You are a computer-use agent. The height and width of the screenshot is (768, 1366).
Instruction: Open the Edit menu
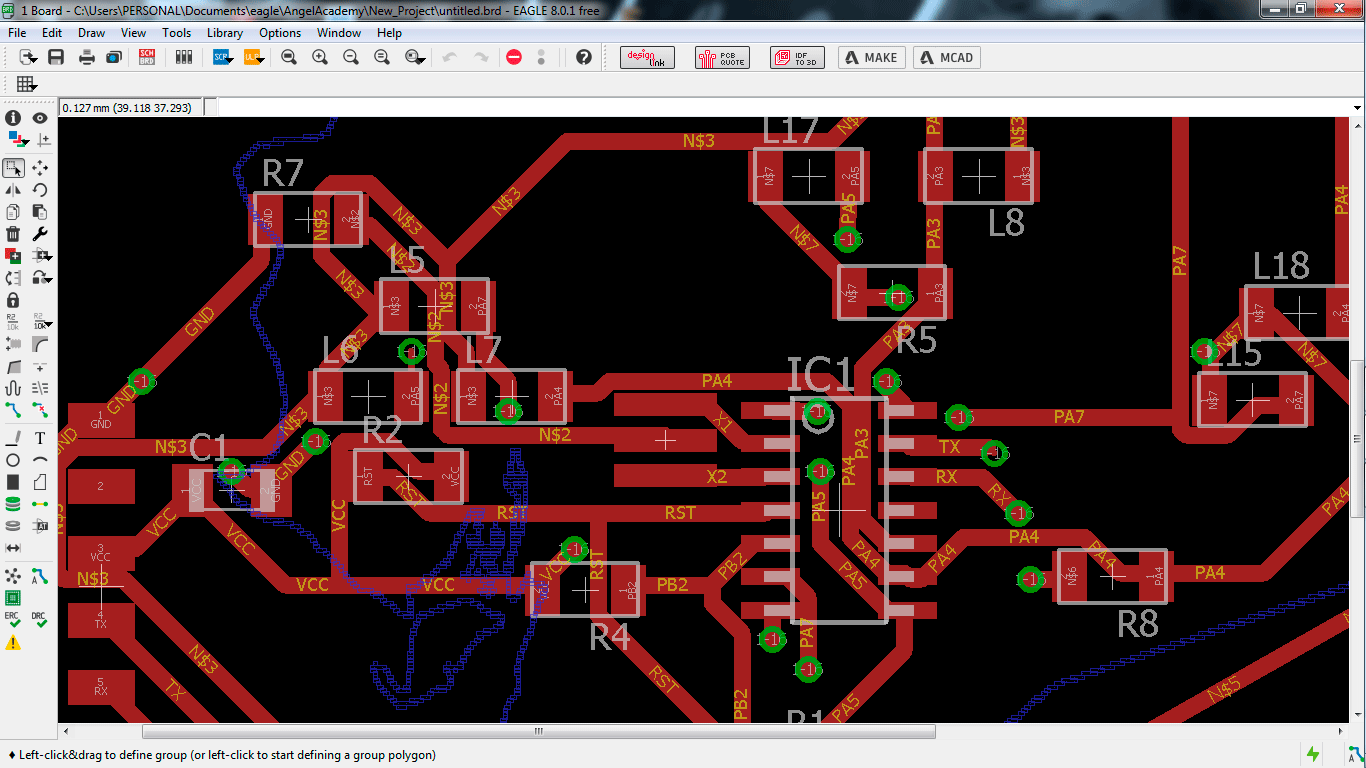(x=52, y=33)
